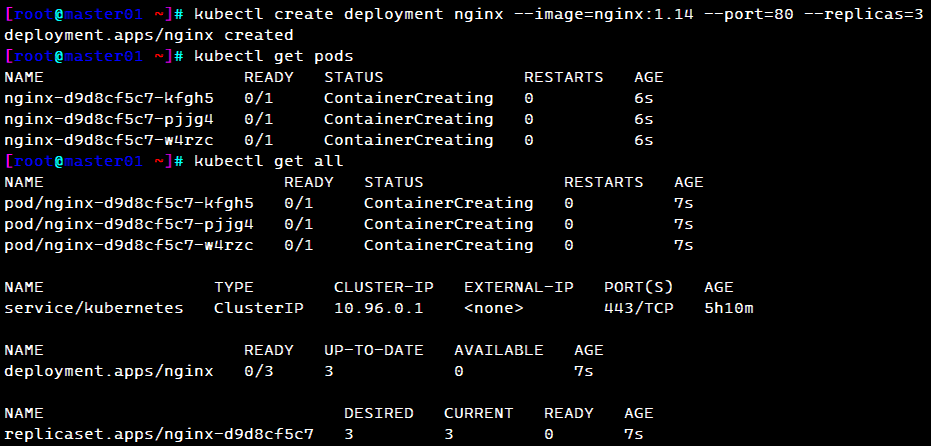
Task: Click the AVAILABLE column header
Action: click(499, 350)
